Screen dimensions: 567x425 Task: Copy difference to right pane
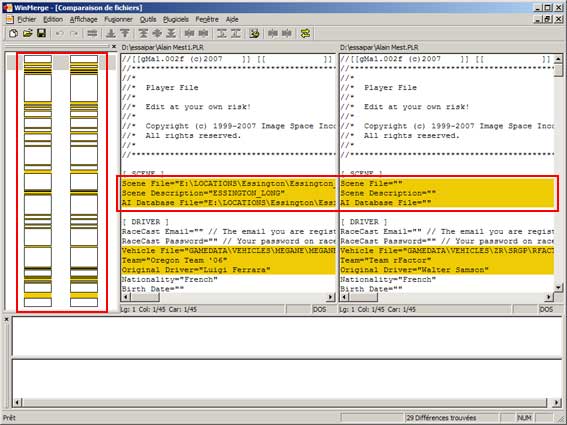coord(189,34)
